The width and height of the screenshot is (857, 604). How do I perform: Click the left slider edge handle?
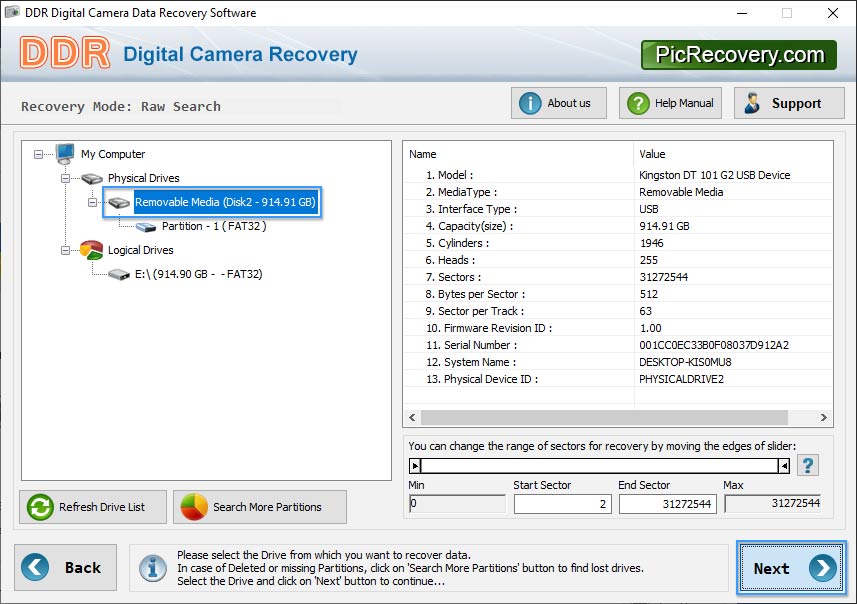(415, 466)
